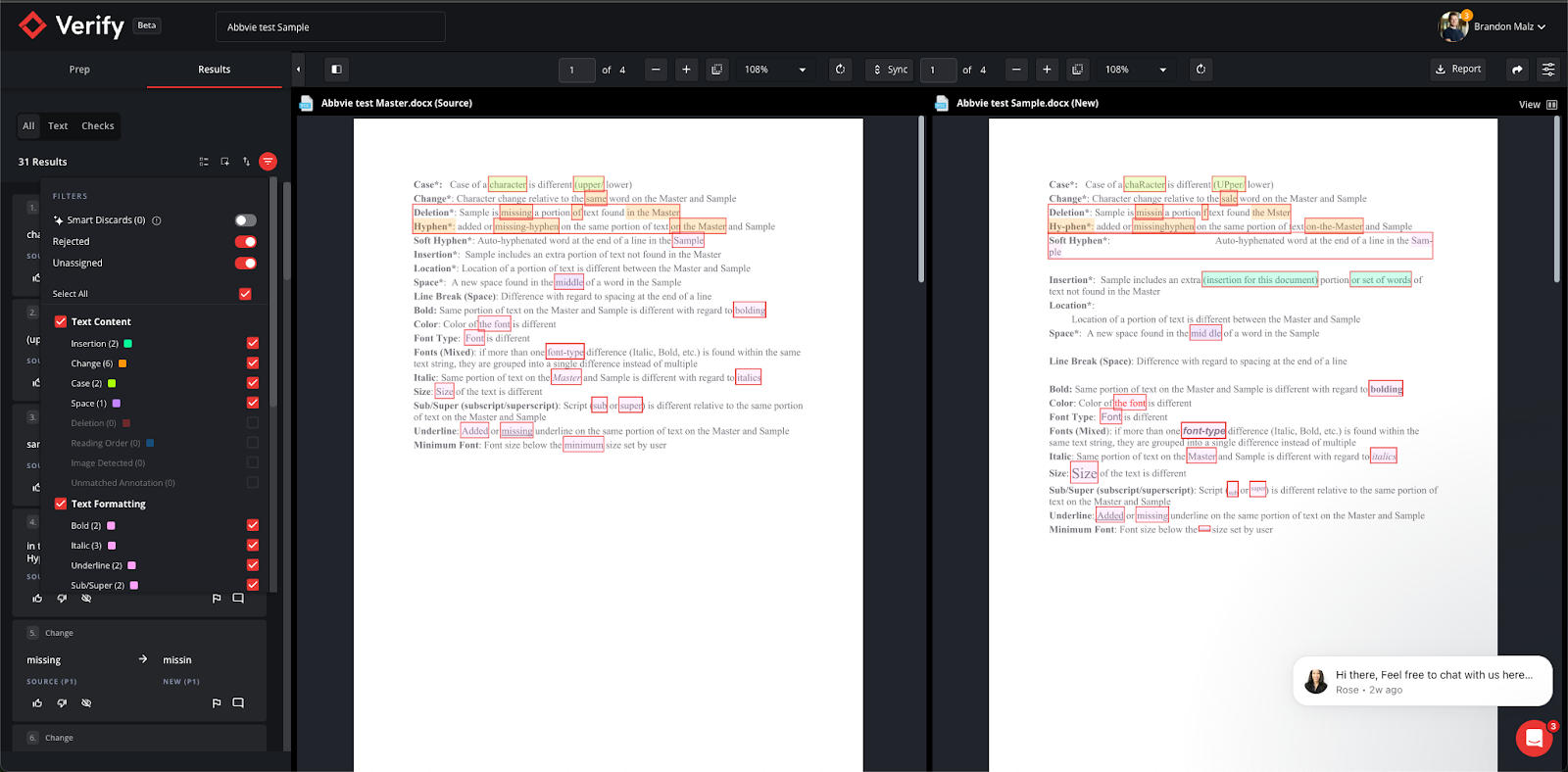This screenshot has width=1568, height=772.
Task: Uncheck the Insertion (2) filter checkbox
Action: point(253,343)
